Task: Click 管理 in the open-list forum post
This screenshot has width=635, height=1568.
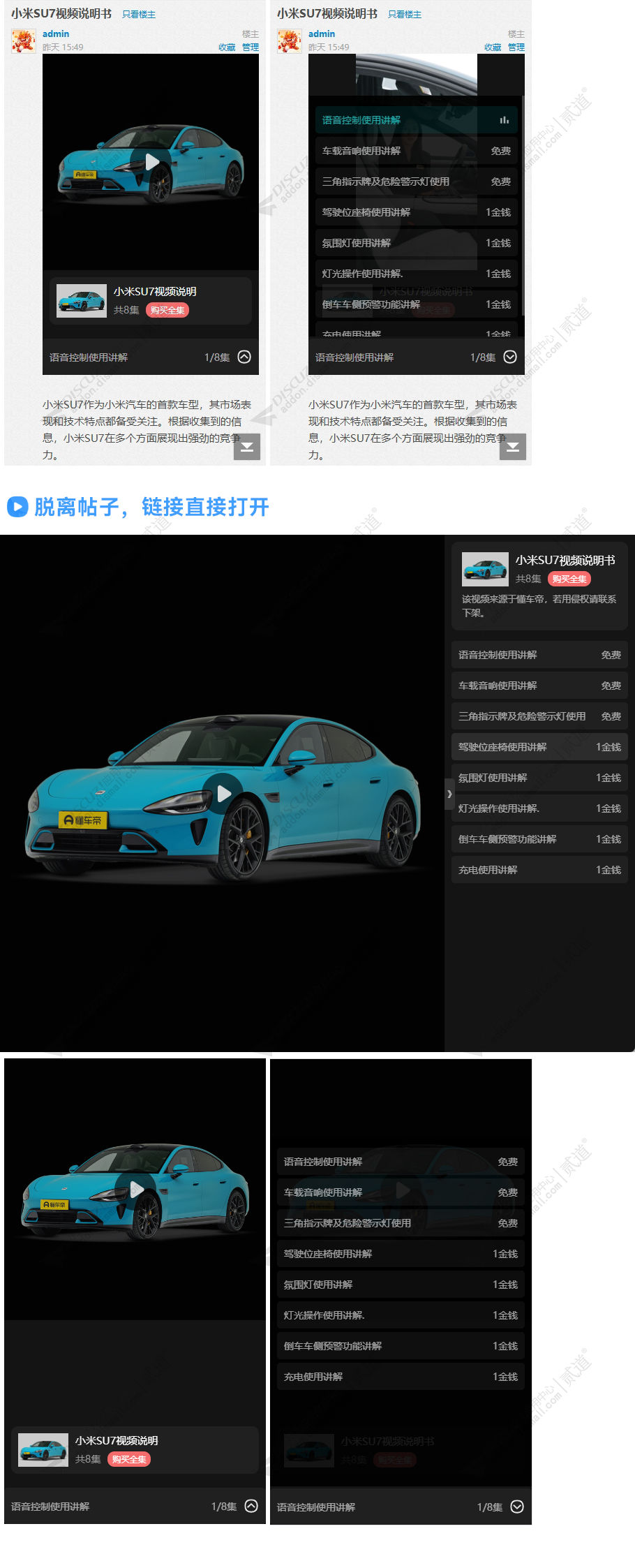Action: coord(516,47)
